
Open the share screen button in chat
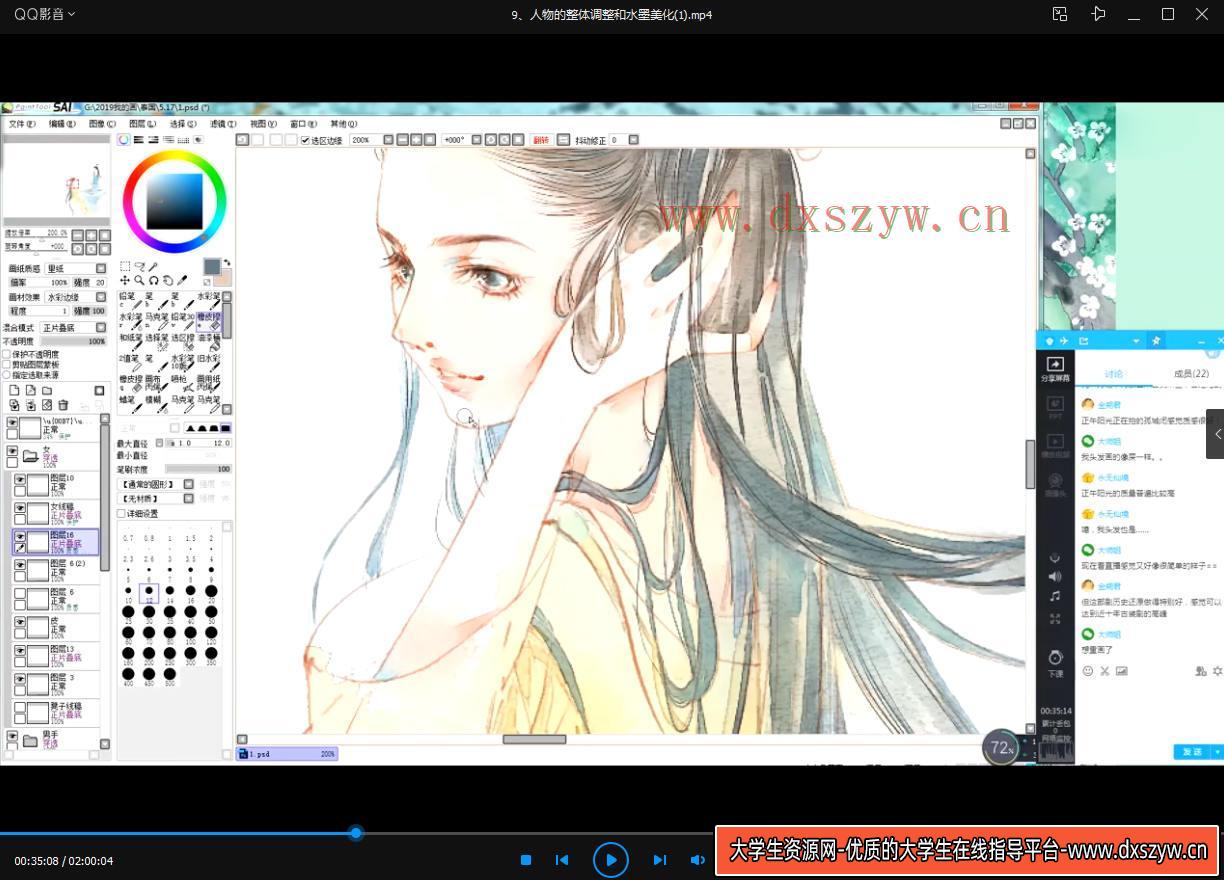coord(1055,369)
